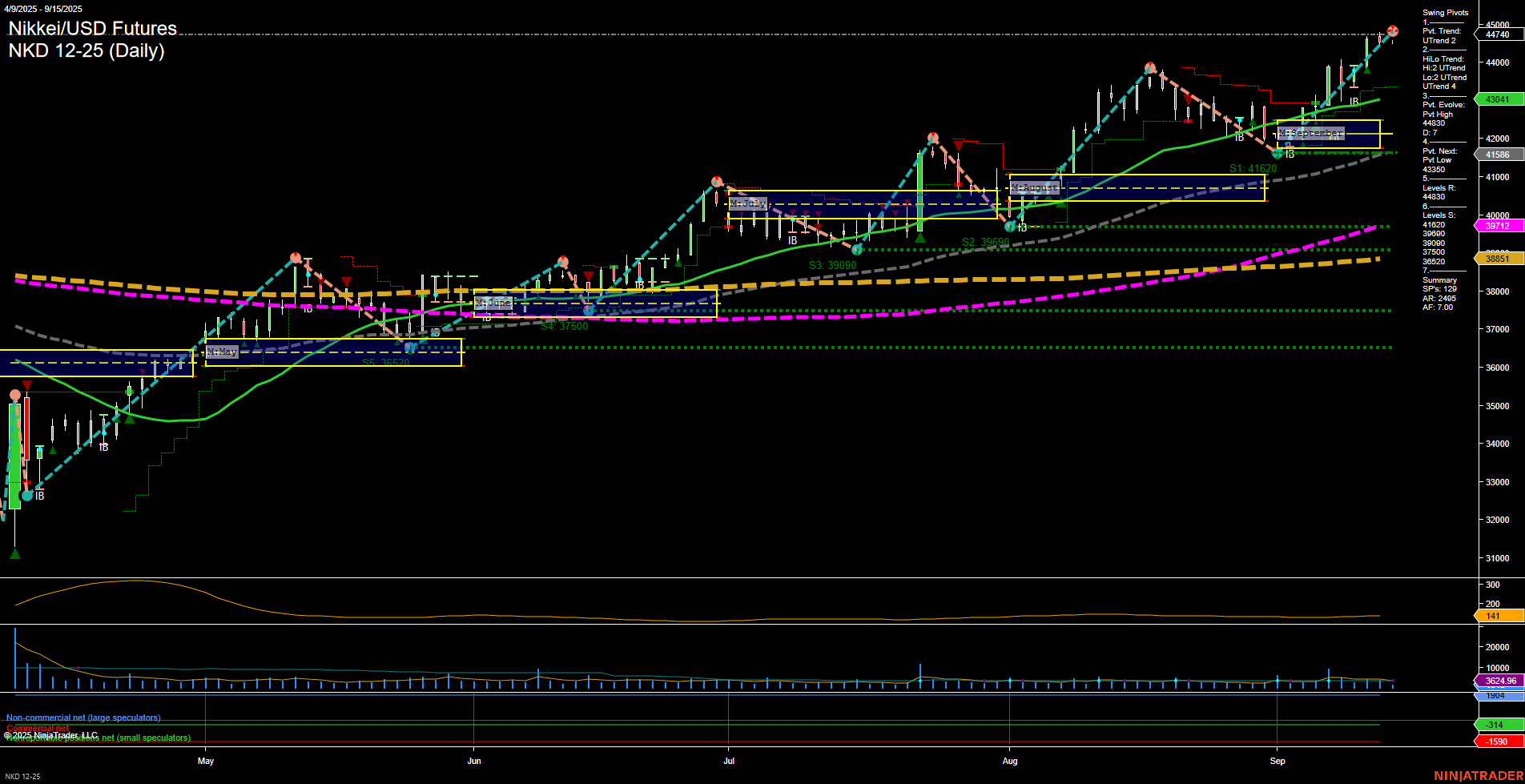Select the swing pivot circle marker at chart top right

click(x=1392, y=30)
